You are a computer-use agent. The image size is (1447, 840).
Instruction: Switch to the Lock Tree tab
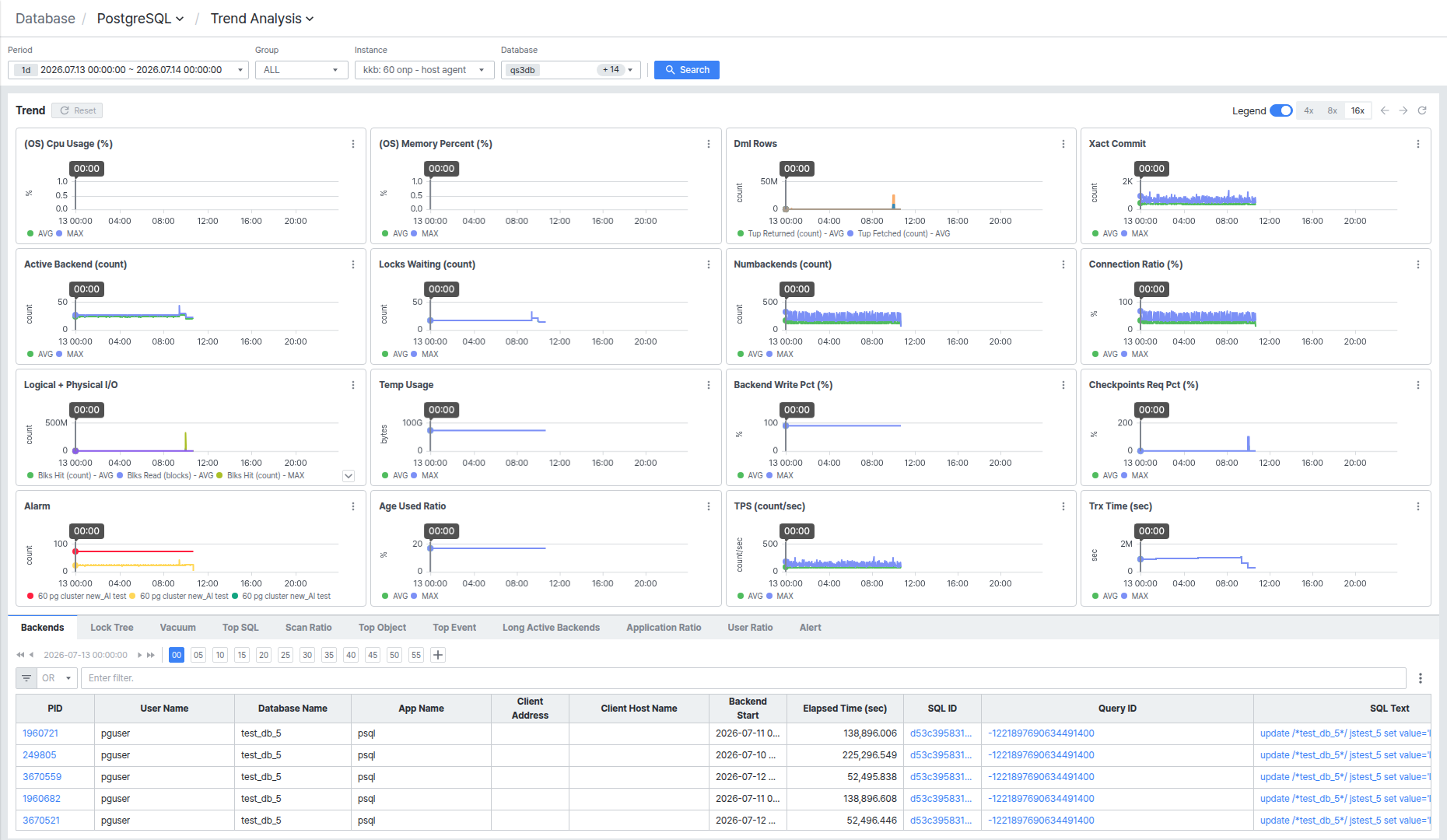point(111,628)
